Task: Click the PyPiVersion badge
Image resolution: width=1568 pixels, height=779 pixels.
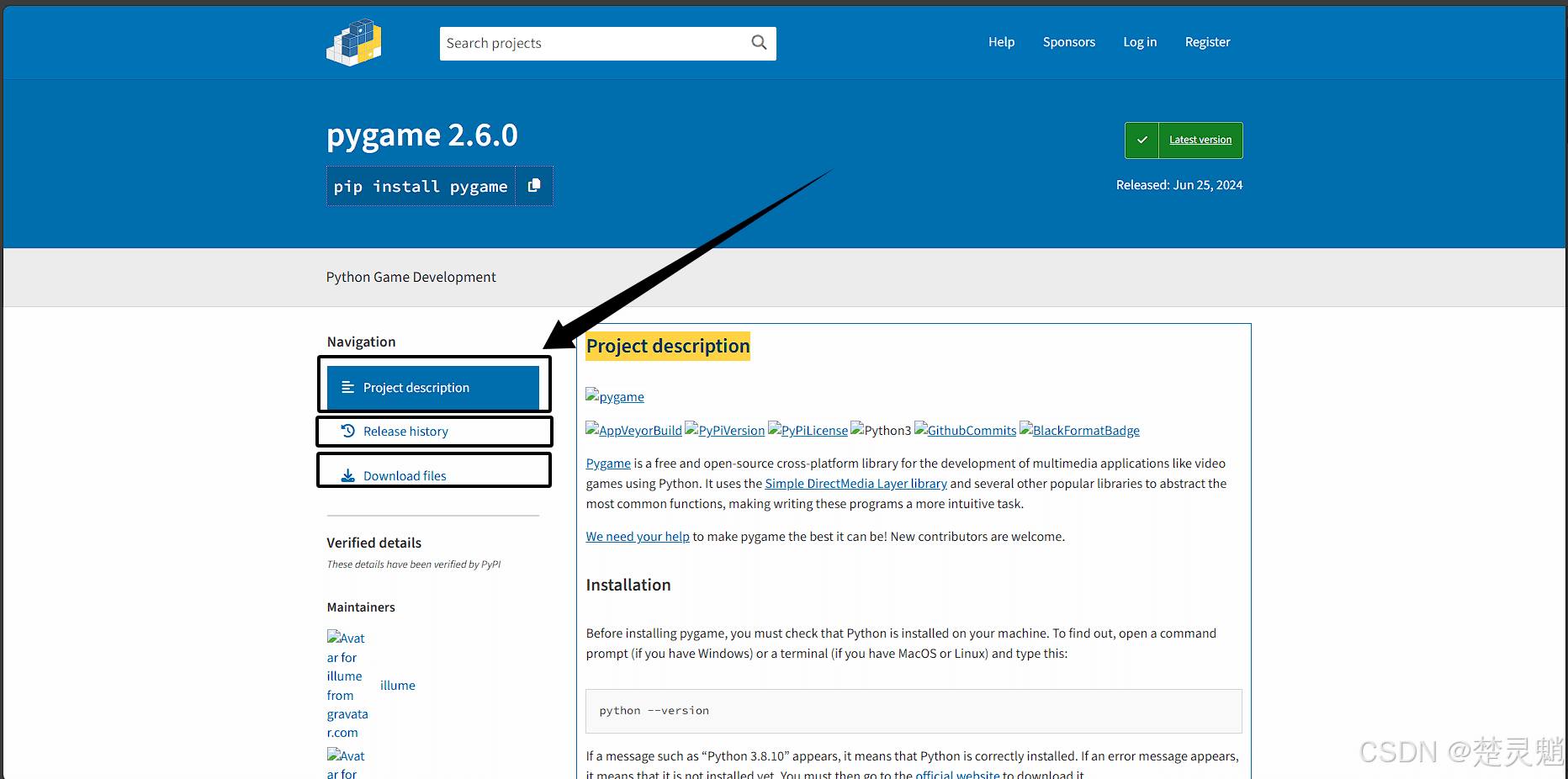Action: point(725,430)
